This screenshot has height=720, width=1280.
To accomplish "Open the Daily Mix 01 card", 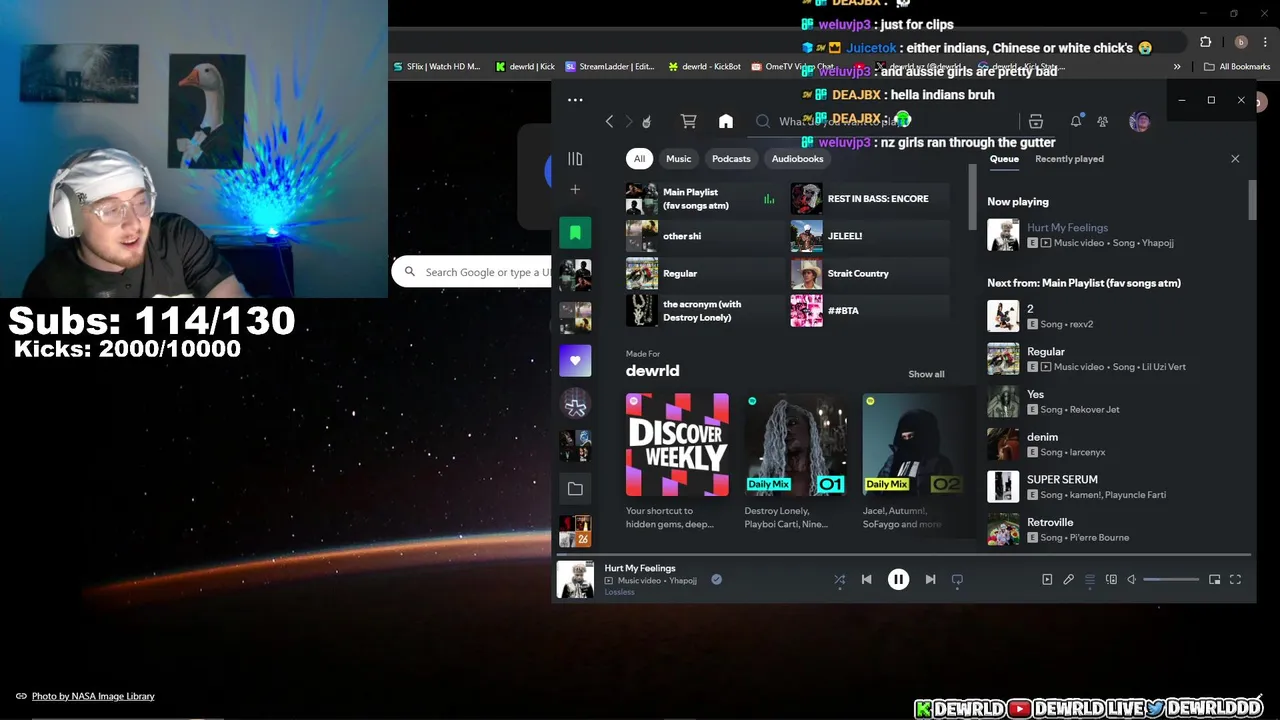I will 795,462.
